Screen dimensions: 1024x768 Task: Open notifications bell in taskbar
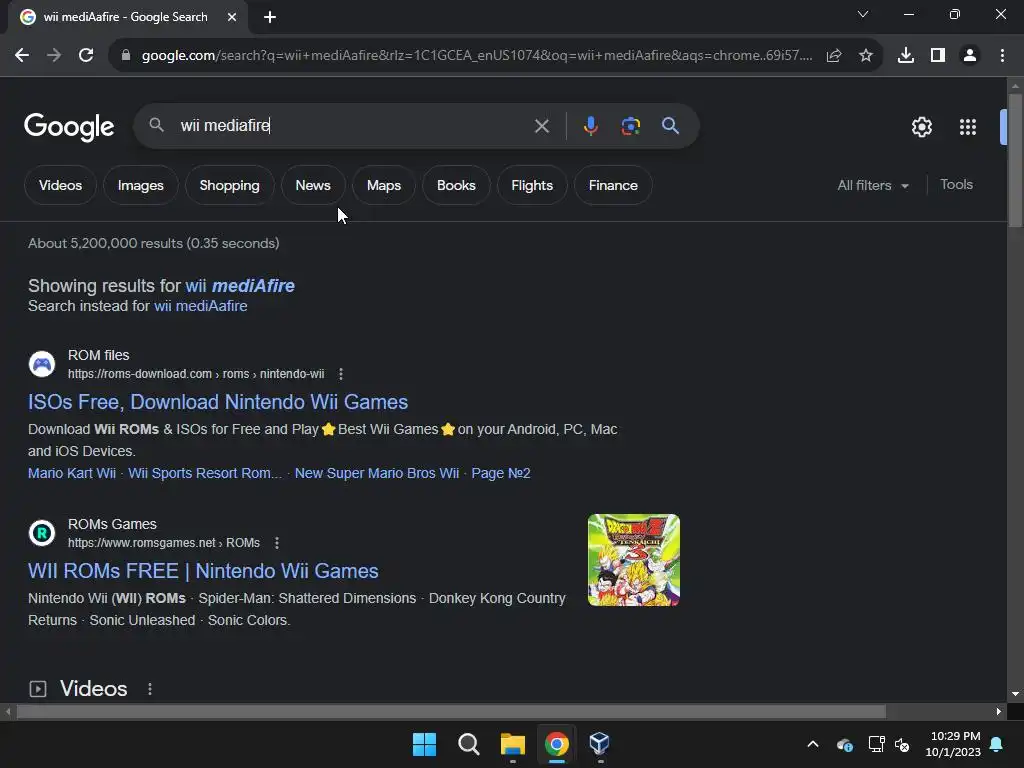pos(997,744)
